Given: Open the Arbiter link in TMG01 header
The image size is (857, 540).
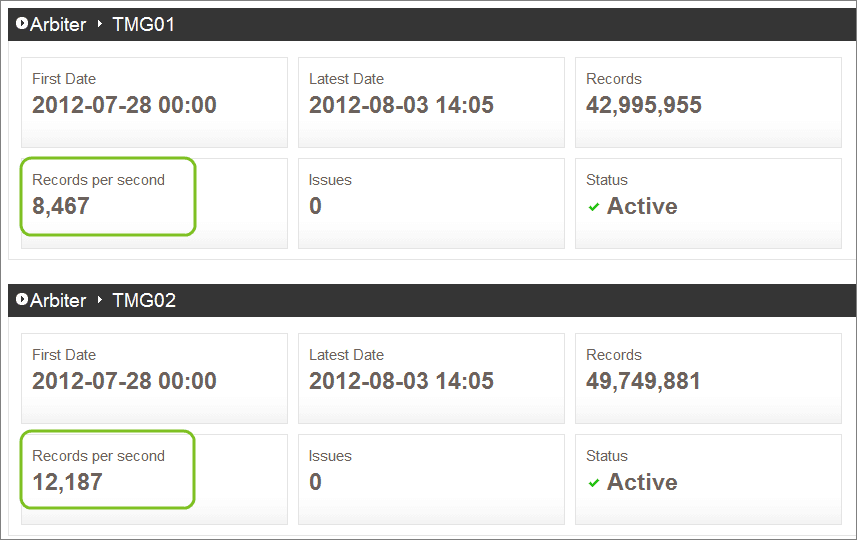Looking at the screenshot, I should tap(58, 25).
